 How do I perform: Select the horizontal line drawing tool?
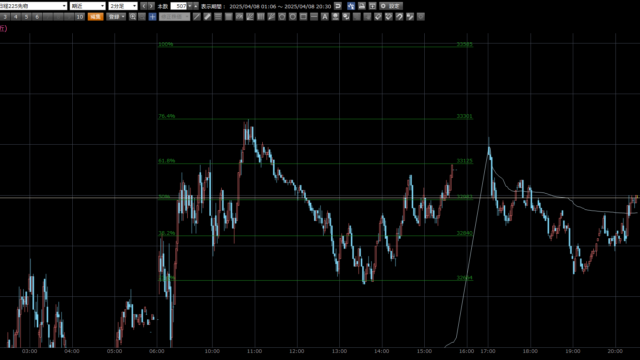(x=314, y=17)
